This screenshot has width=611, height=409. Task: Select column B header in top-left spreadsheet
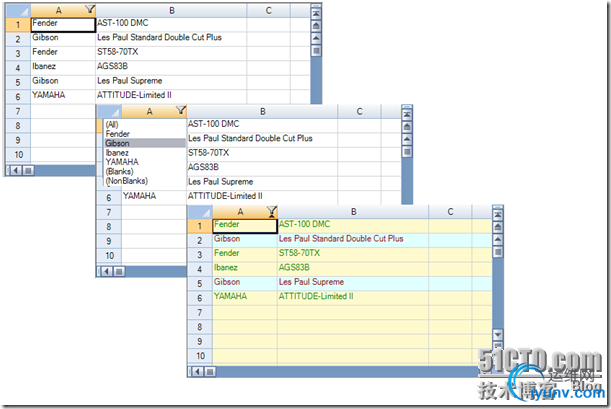click(x=171, y=11)
